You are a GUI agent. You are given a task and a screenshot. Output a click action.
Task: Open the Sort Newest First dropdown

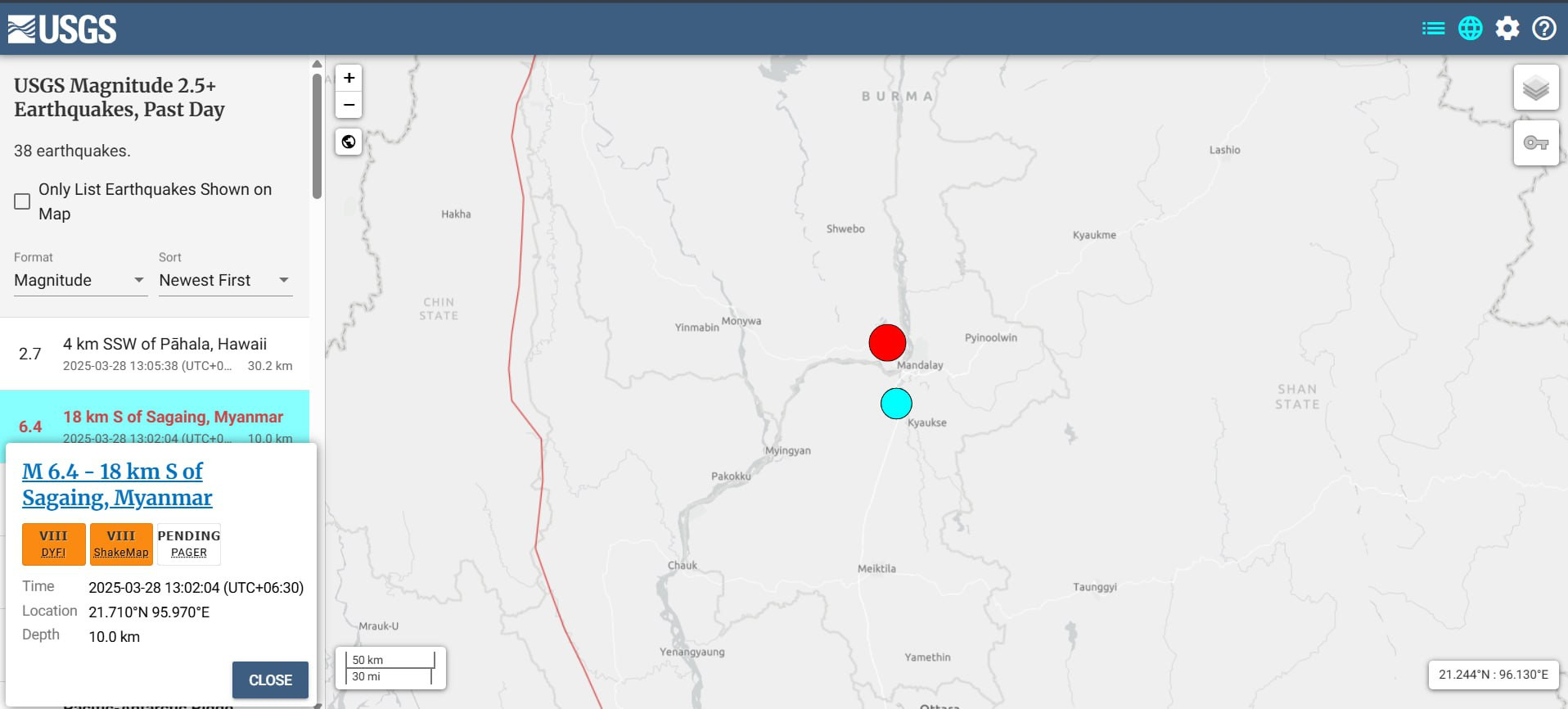225,280
